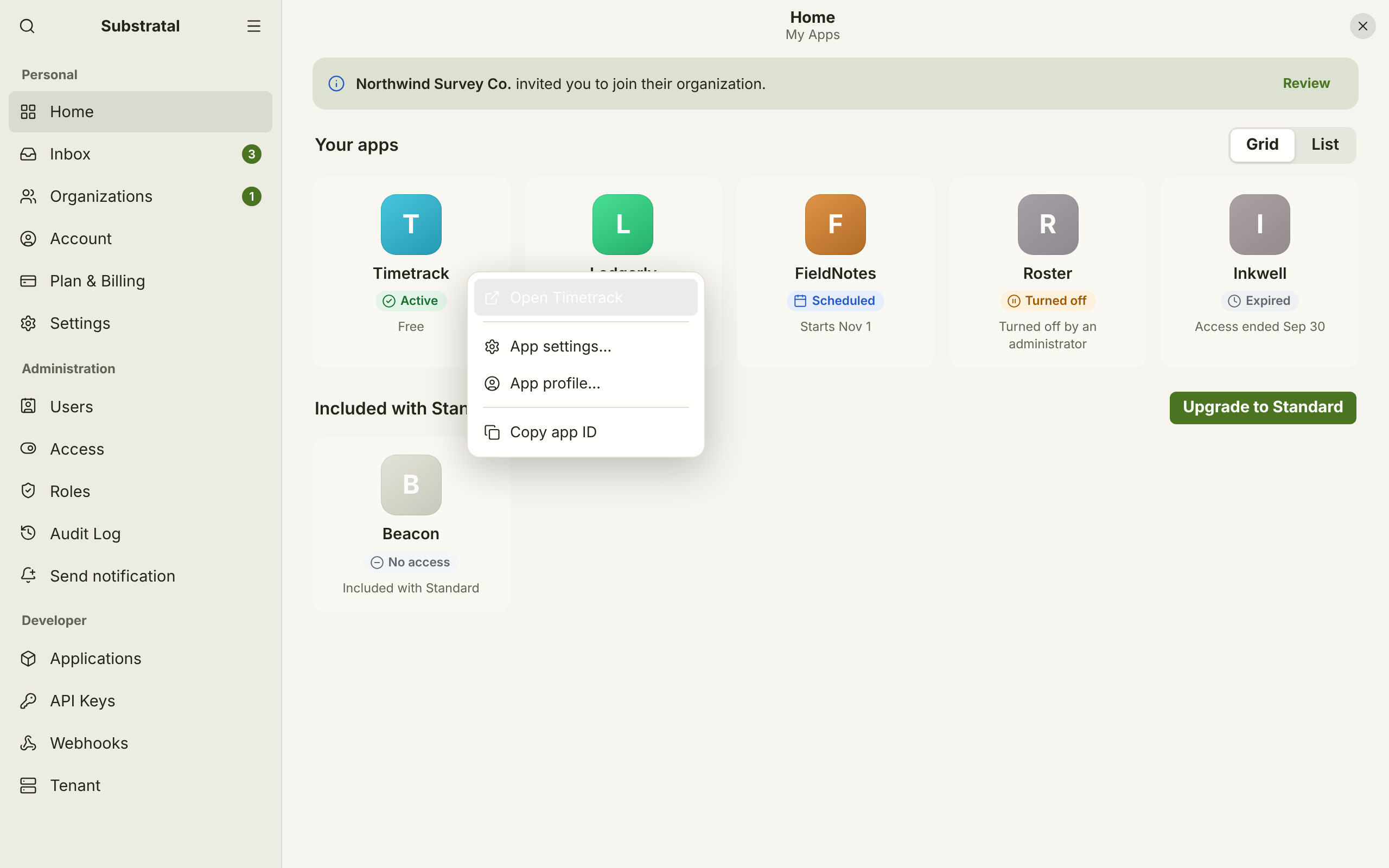The width and height of the screenshot is (1389, 868).
Task: Click the Starts Nov 1 text
Action: point(835,327)
